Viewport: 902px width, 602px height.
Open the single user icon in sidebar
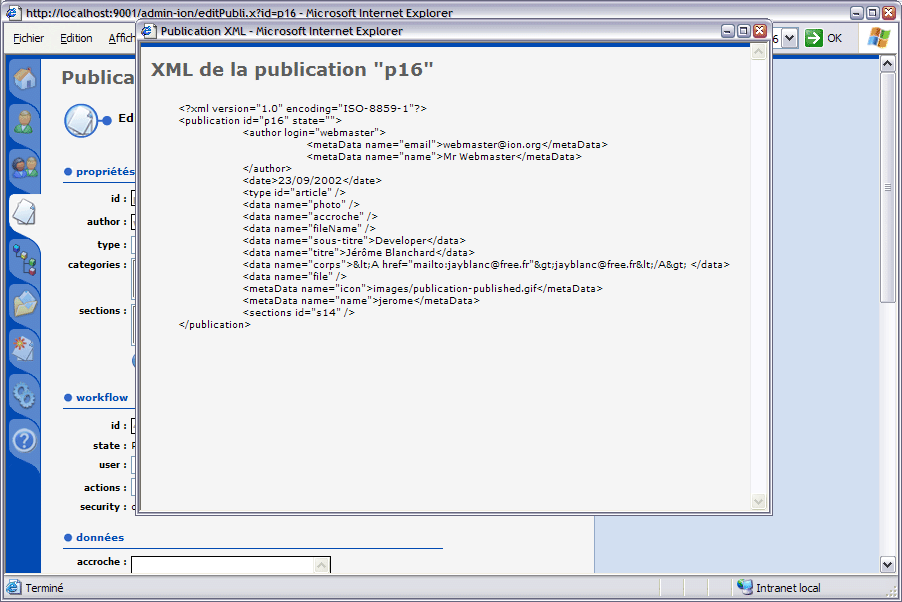coord(24,123)
